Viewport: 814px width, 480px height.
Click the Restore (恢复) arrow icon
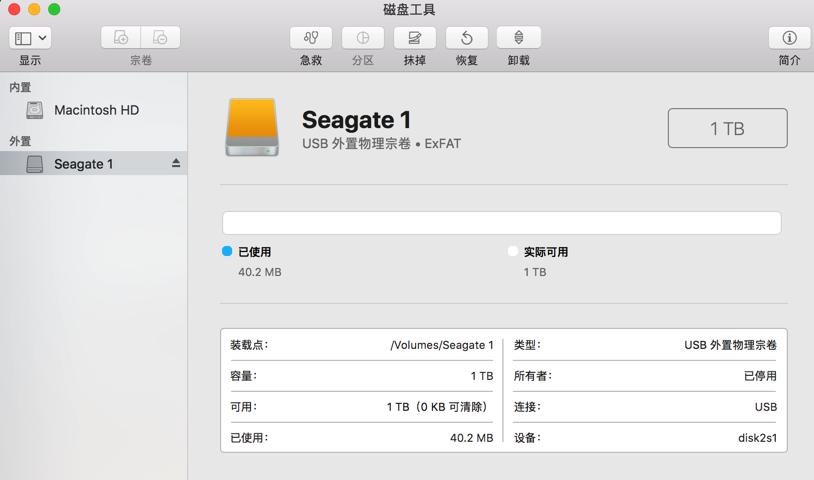pyautogui.click(x=467, y=38)
